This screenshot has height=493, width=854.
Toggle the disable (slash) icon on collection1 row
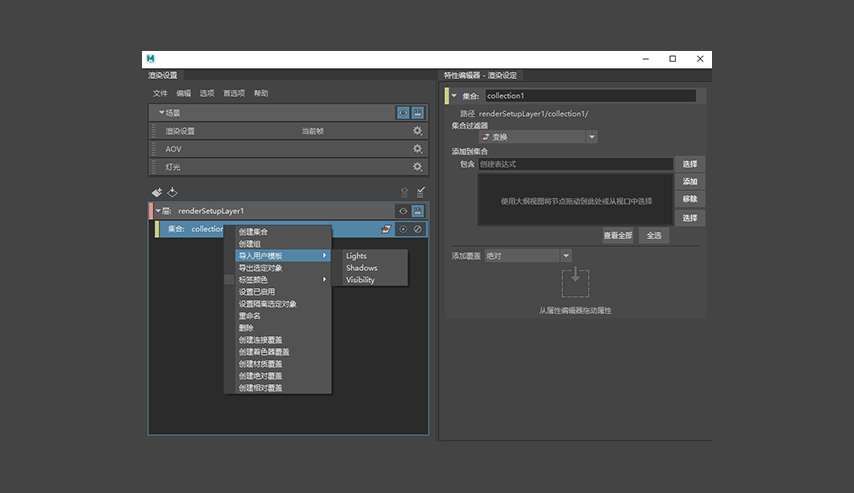[418, 229]
